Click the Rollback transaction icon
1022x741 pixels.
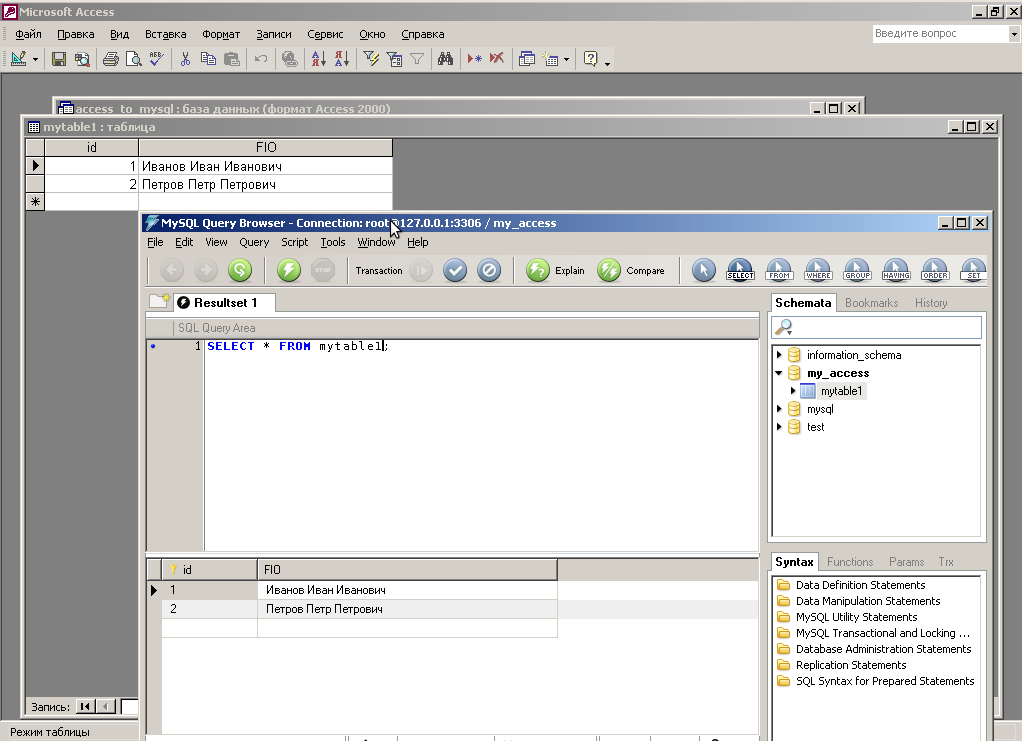[x=489, y=270]
